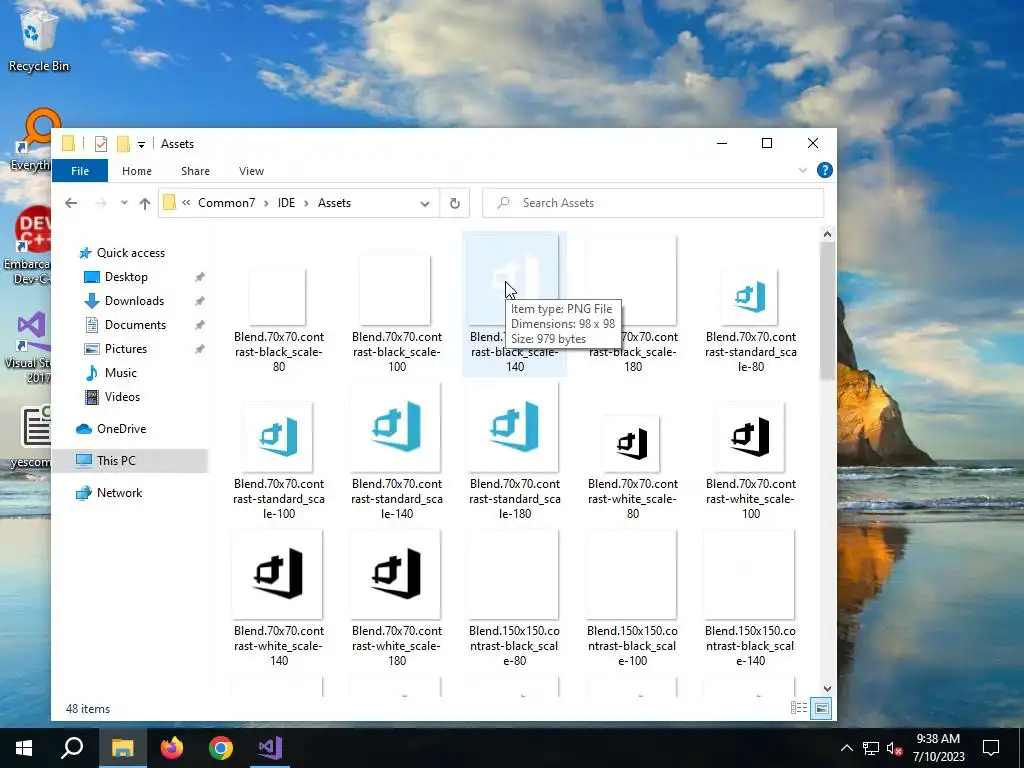1024x768 pixels.
Task: Expand the path chevron after IDE
Action: [306, 203]
